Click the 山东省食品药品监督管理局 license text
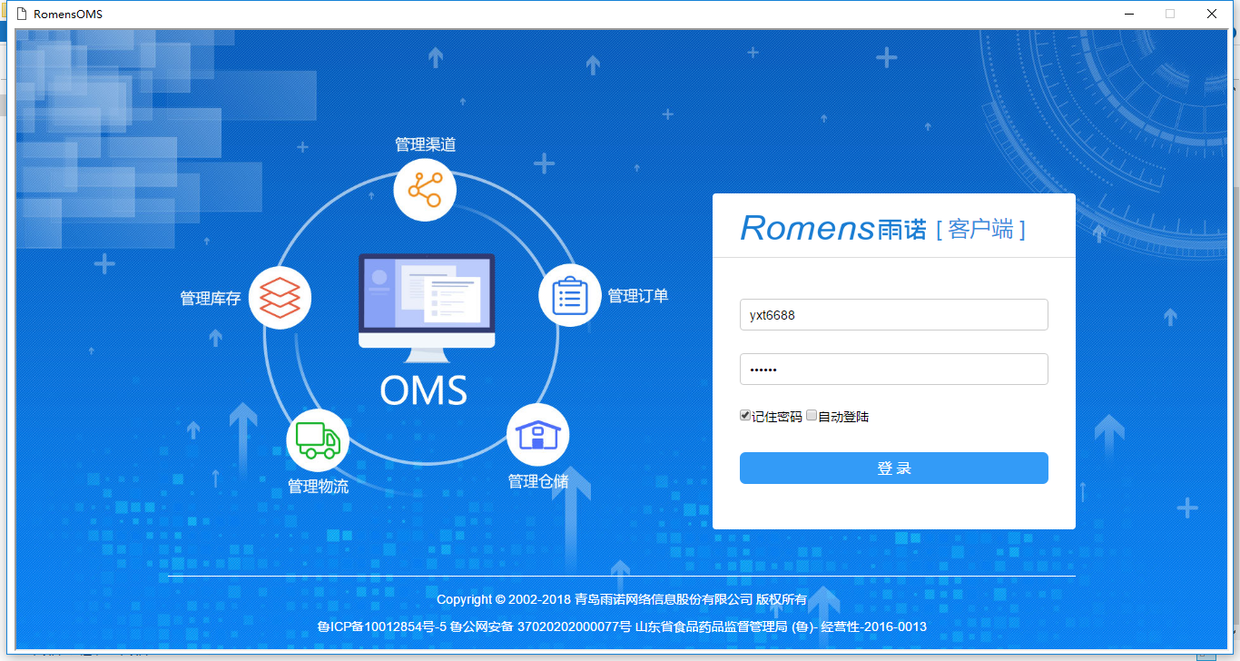Image resolution: width=1240 pixels, height=661 pixels. [781, 627]
